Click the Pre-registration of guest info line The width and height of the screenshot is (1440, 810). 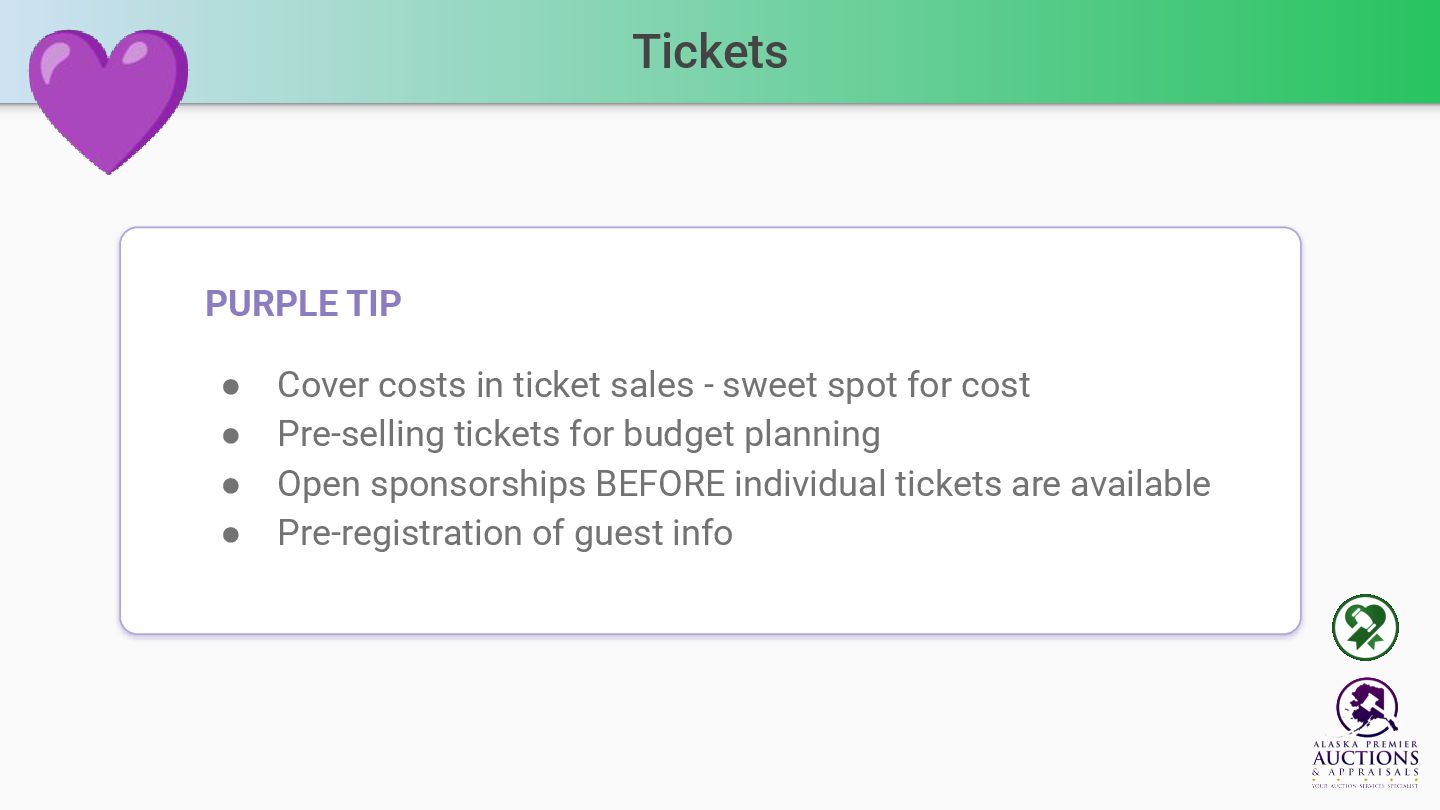505,533
